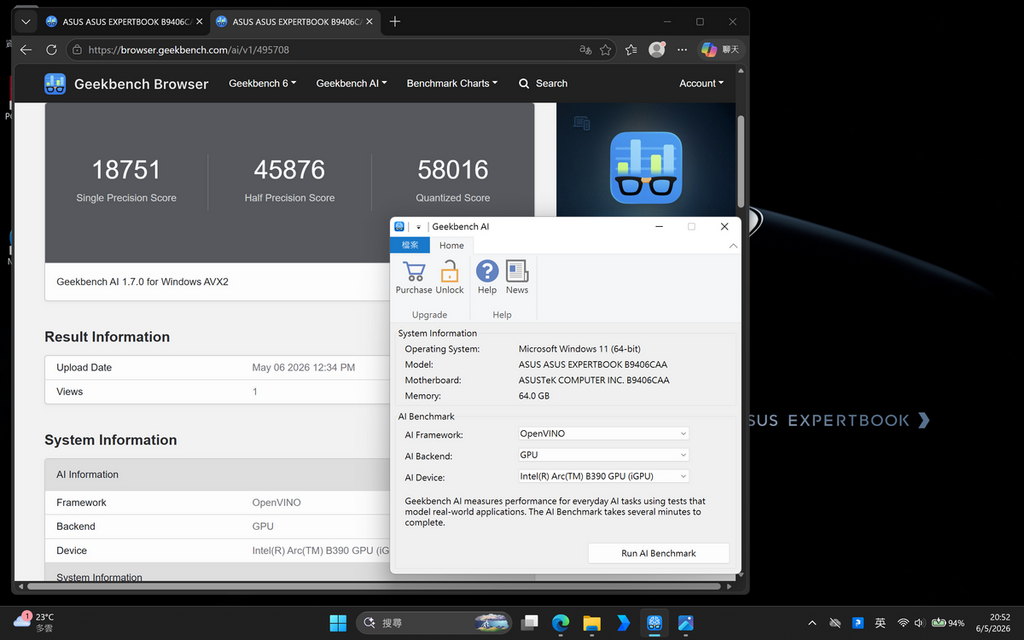Click the Model ASUS EXPERTBOOK B9406CAA value
This screenshot has height=640, width=1024.
pyautogui.click(x=592, y=364)
